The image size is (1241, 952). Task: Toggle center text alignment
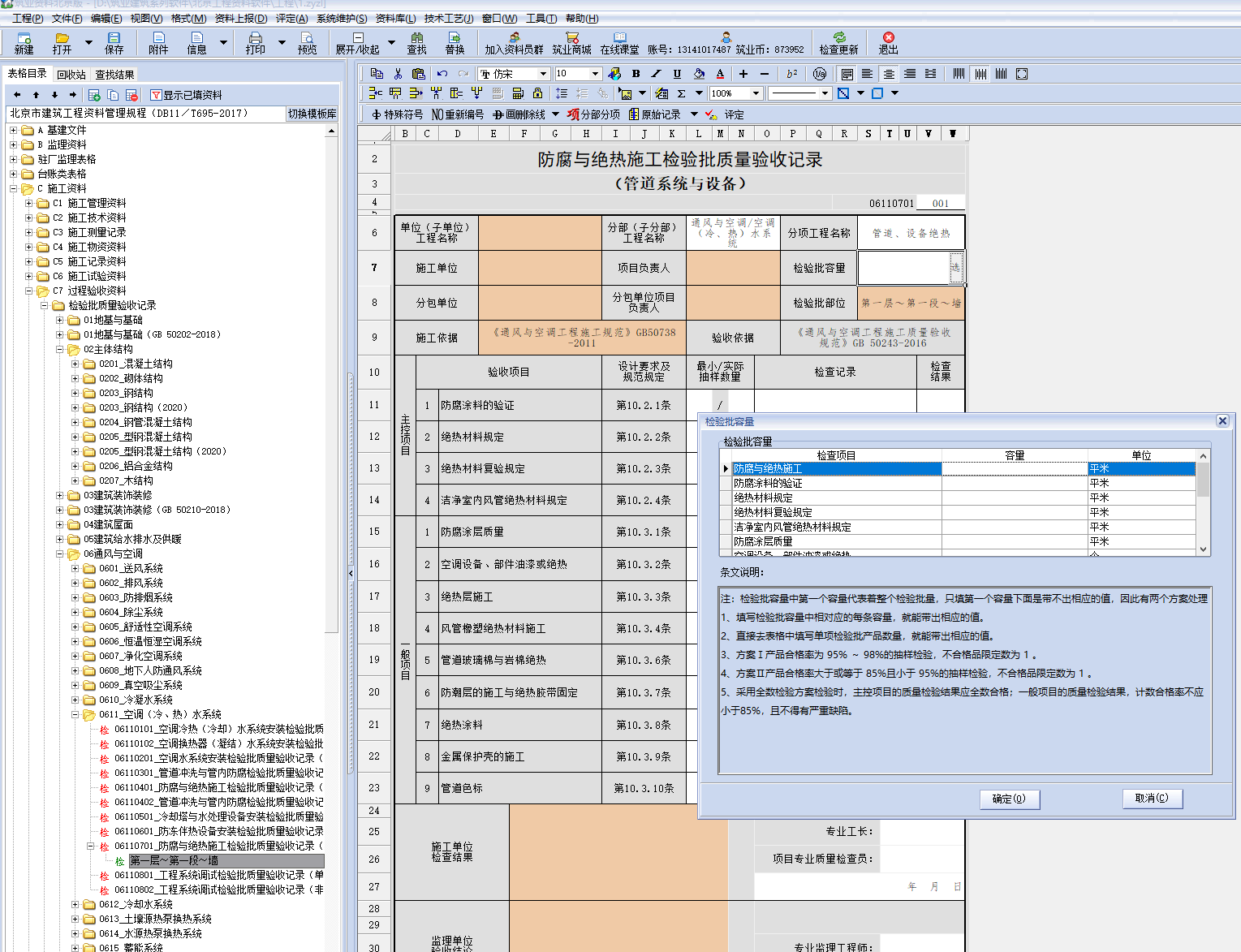[889, 74]
